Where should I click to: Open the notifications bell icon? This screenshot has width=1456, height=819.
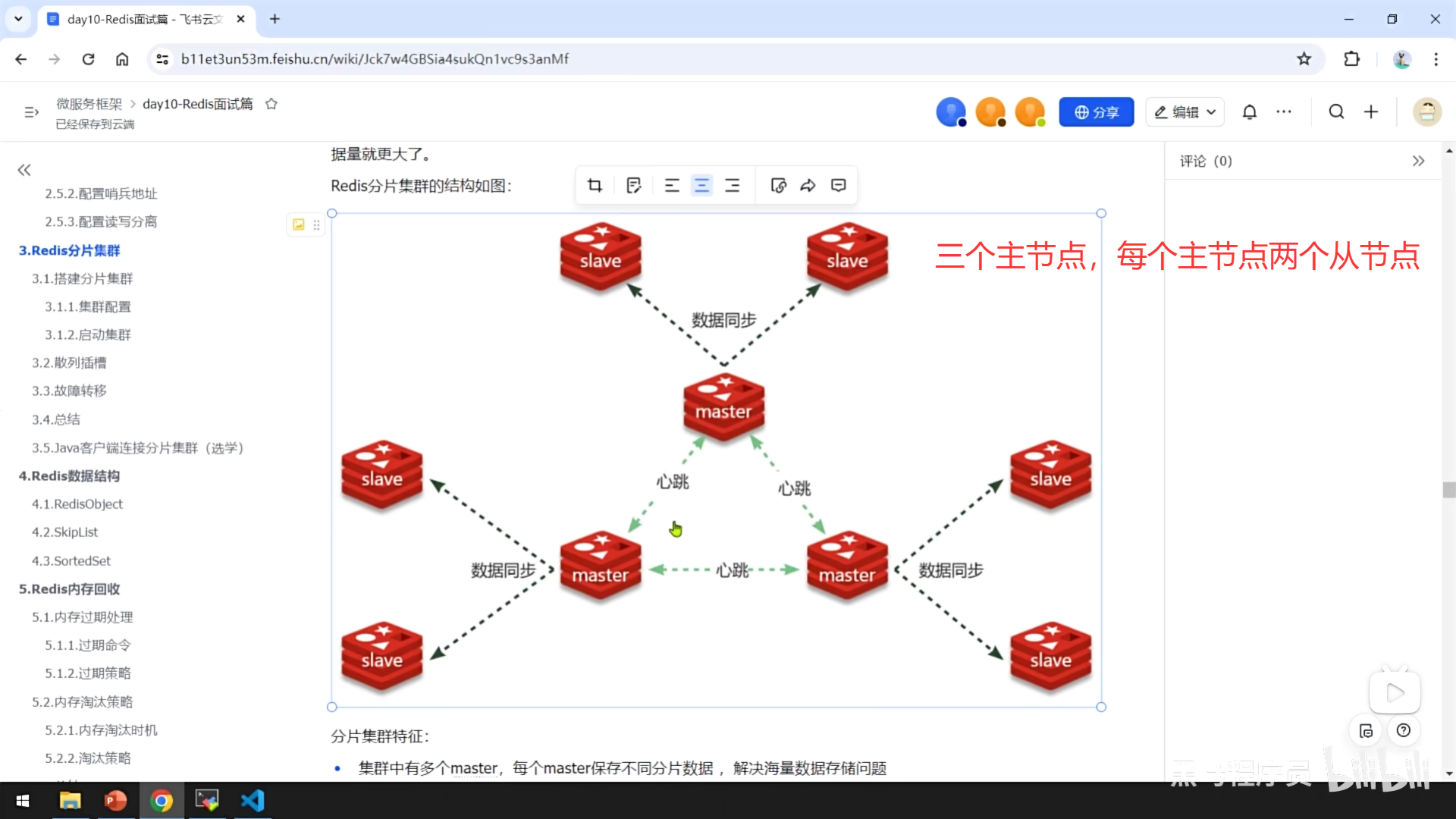click(x=1250, y=112)
